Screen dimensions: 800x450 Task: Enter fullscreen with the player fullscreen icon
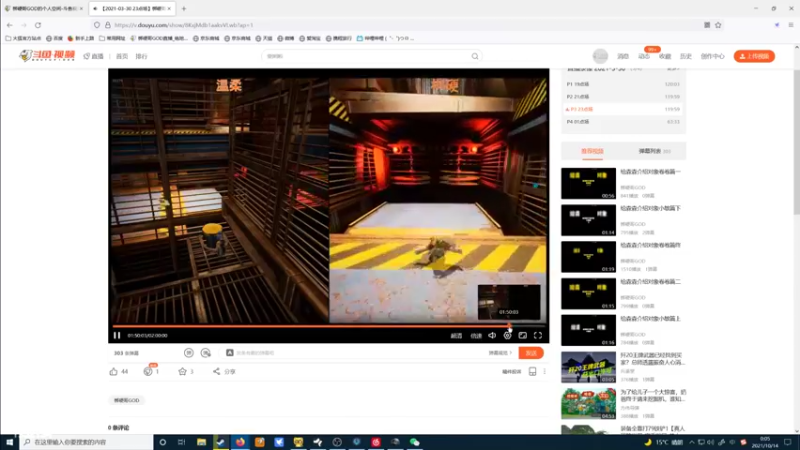click(538, 335)
